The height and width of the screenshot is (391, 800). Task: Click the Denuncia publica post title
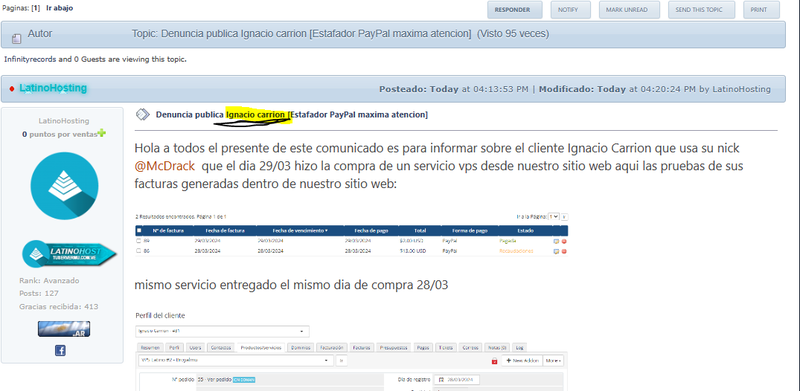coord(292,114)
